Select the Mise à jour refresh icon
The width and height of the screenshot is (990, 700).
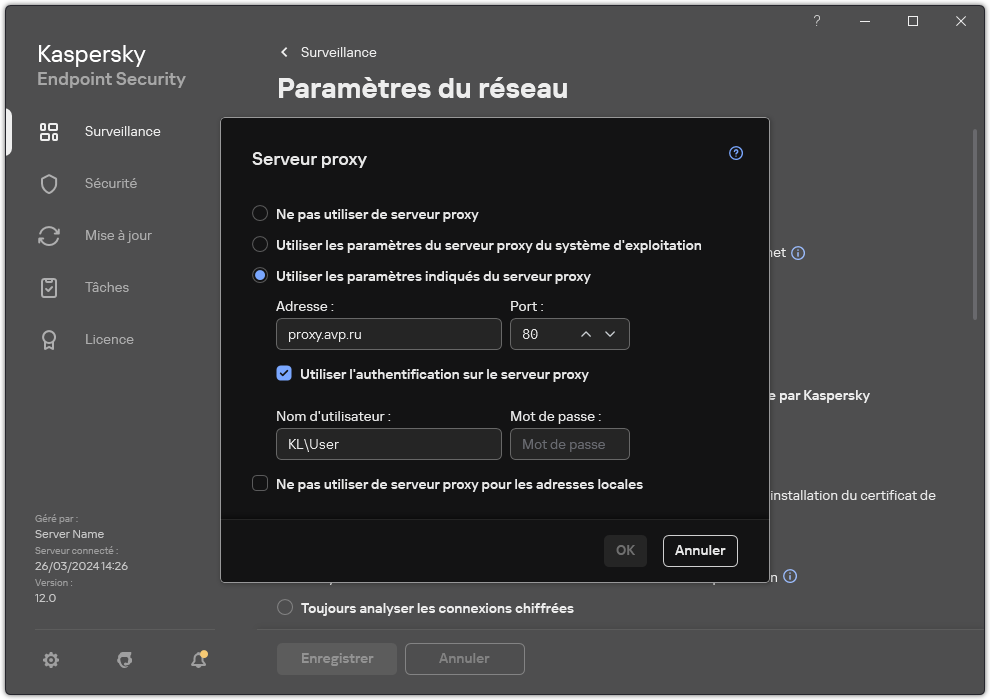[49, 235]
